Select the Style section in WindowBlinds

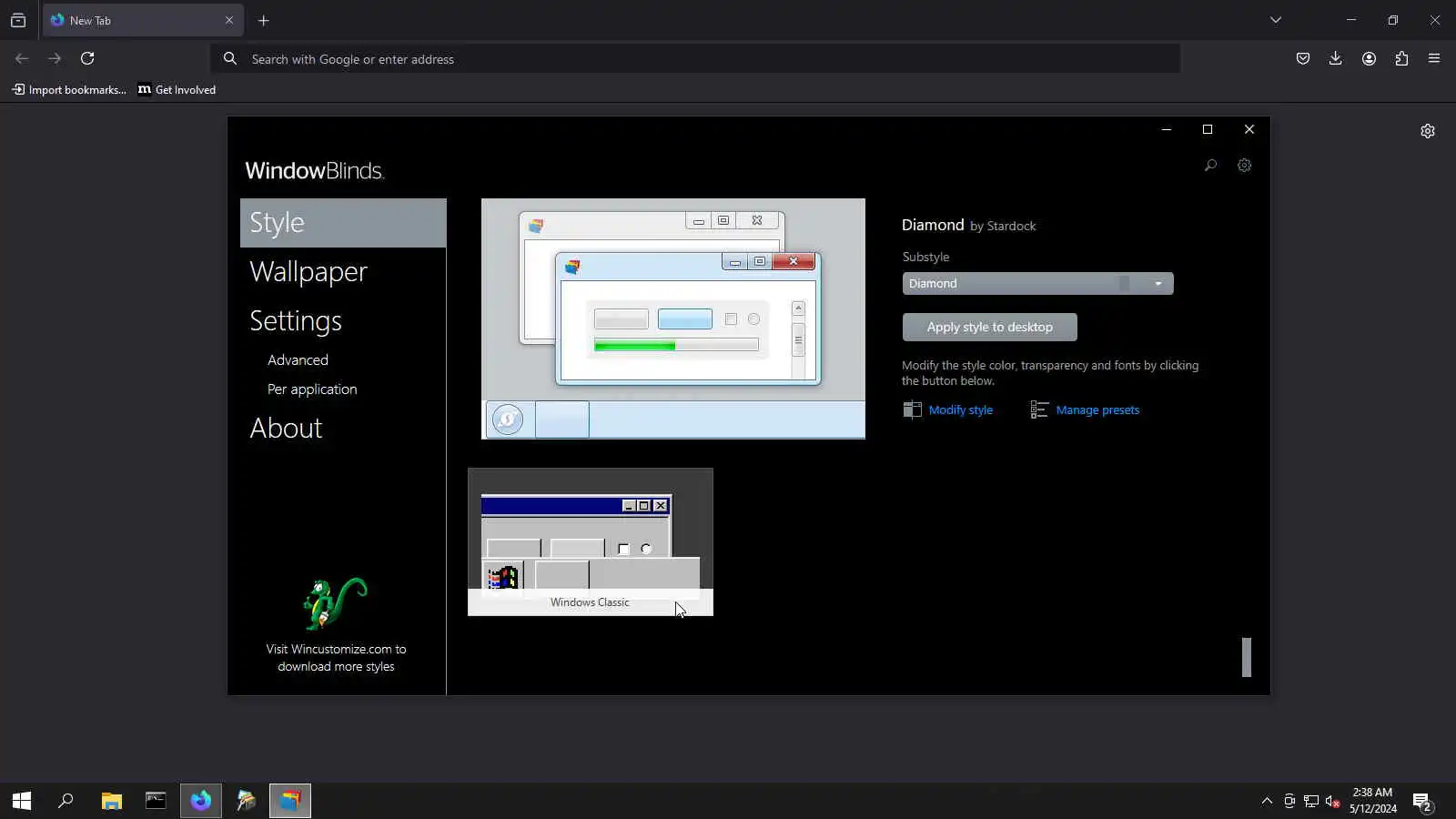click(343, 223)
